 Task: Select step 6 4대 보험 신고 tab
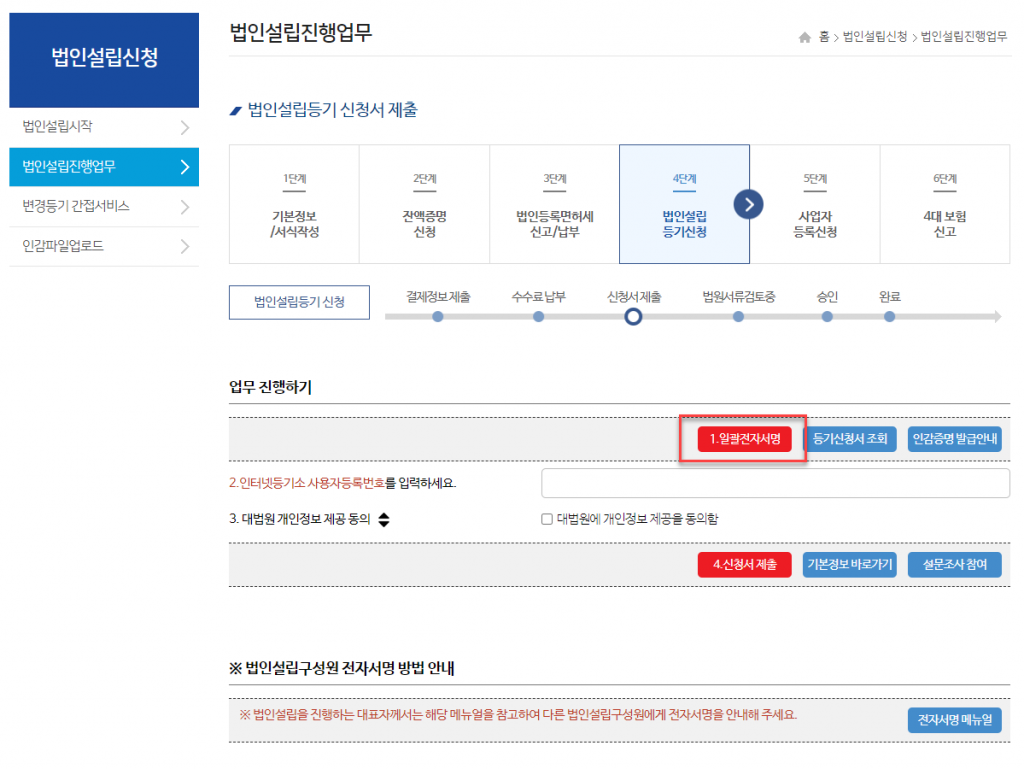[945, 204]
